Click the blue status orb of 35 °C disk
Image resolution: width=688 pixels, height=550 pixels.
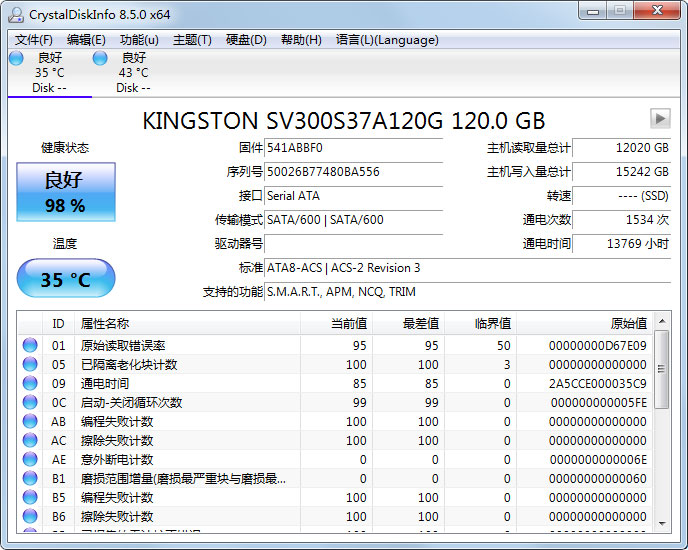16,58
